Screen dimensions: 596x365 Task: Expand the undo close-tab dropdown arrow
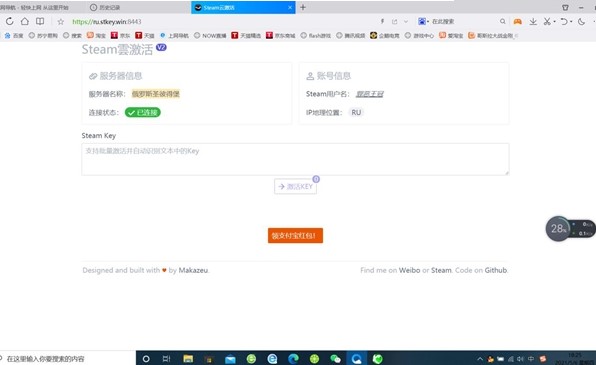[571, 22]
